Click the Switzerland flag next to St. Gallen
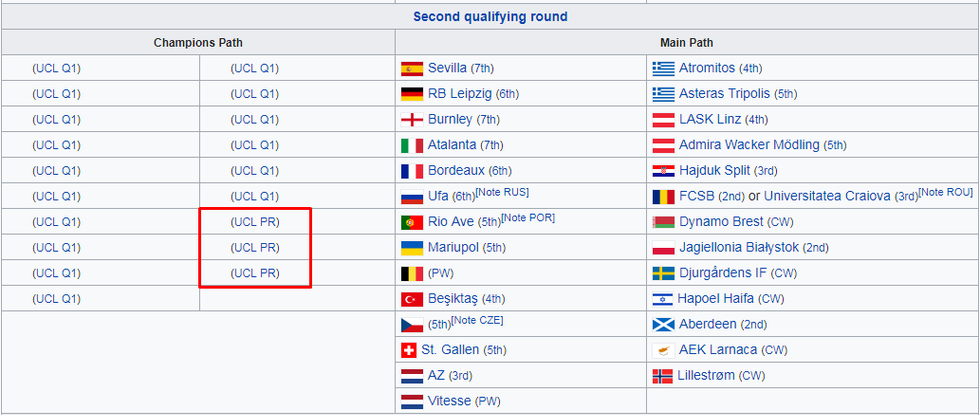 point(409,350)
